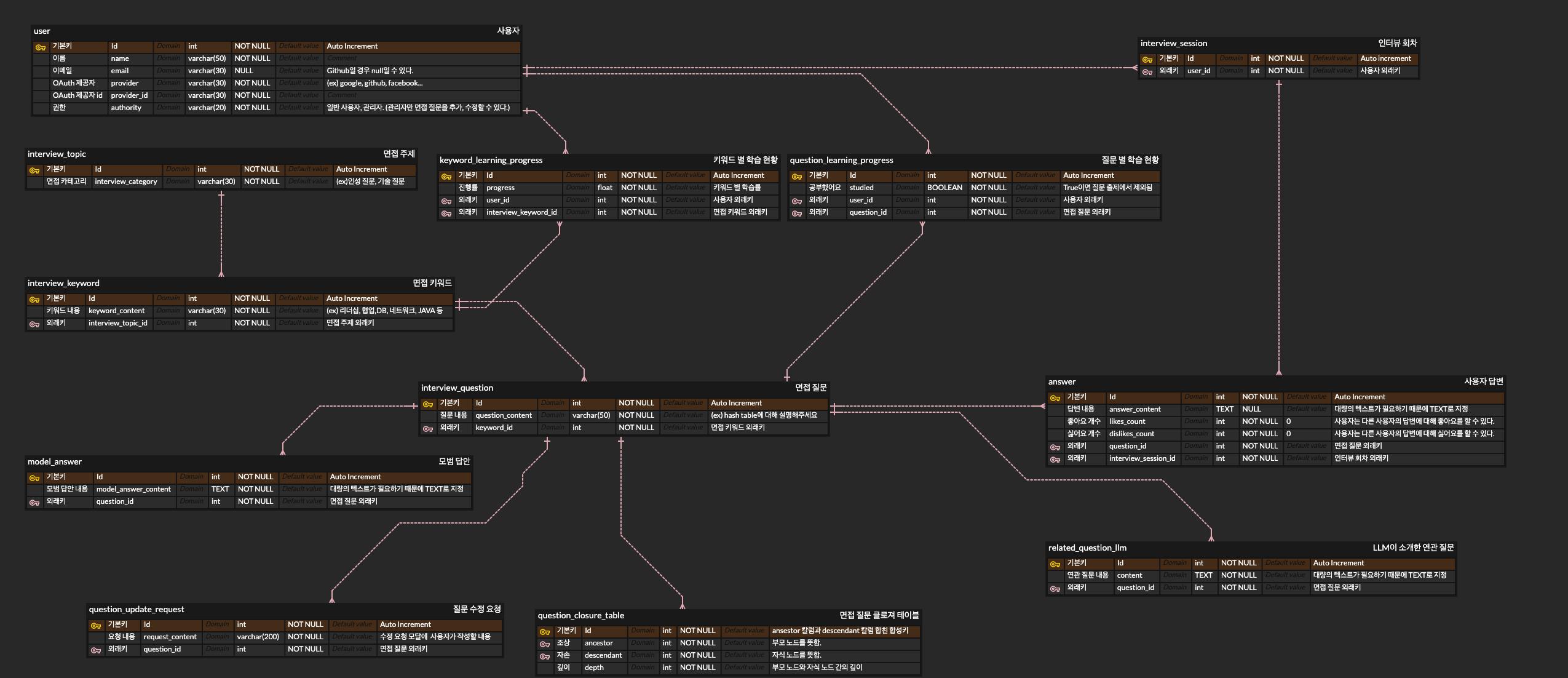Click the NULL constraint in email row
1568x678 pixels.
click(244, 71)
